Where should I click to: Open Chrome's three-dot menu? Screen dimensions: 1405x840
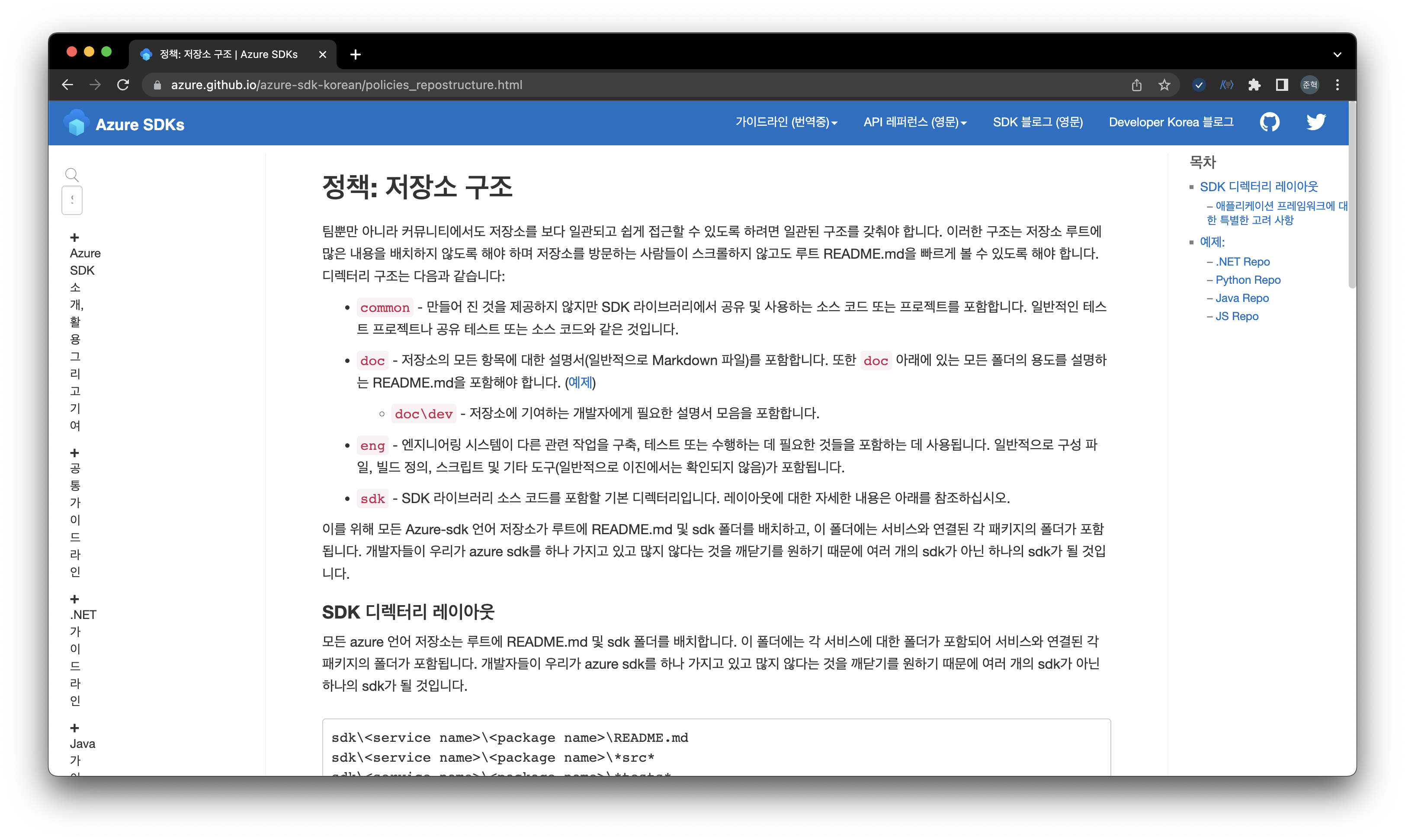click(x=1338, y=85)
